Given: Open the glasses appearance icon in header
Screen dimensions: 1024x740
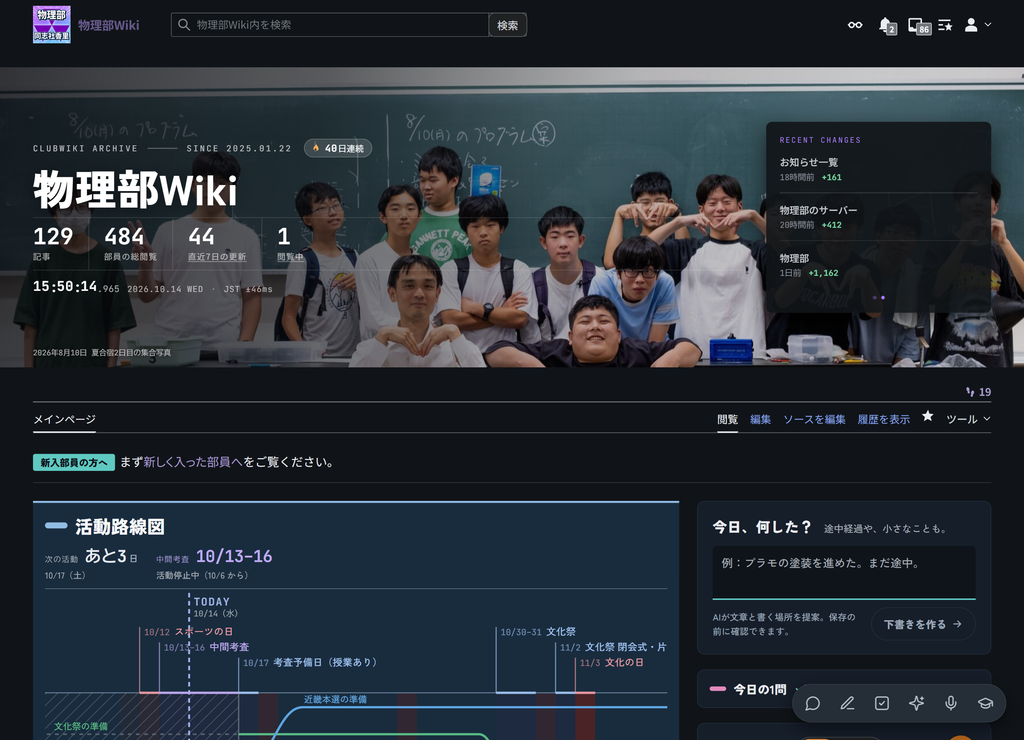Looking at the screenshot, I should tap(855, 25).
